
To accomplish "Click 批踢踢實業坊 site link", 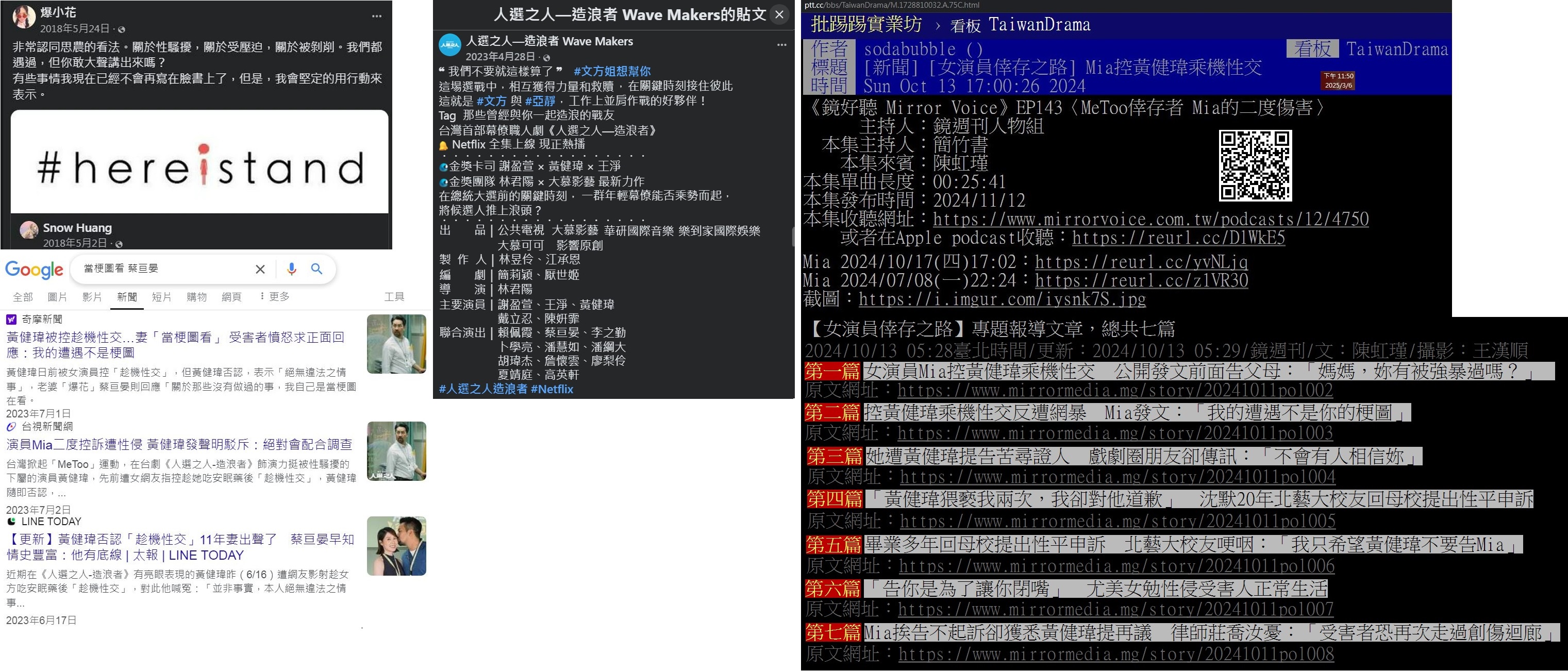I will (866, 24).
